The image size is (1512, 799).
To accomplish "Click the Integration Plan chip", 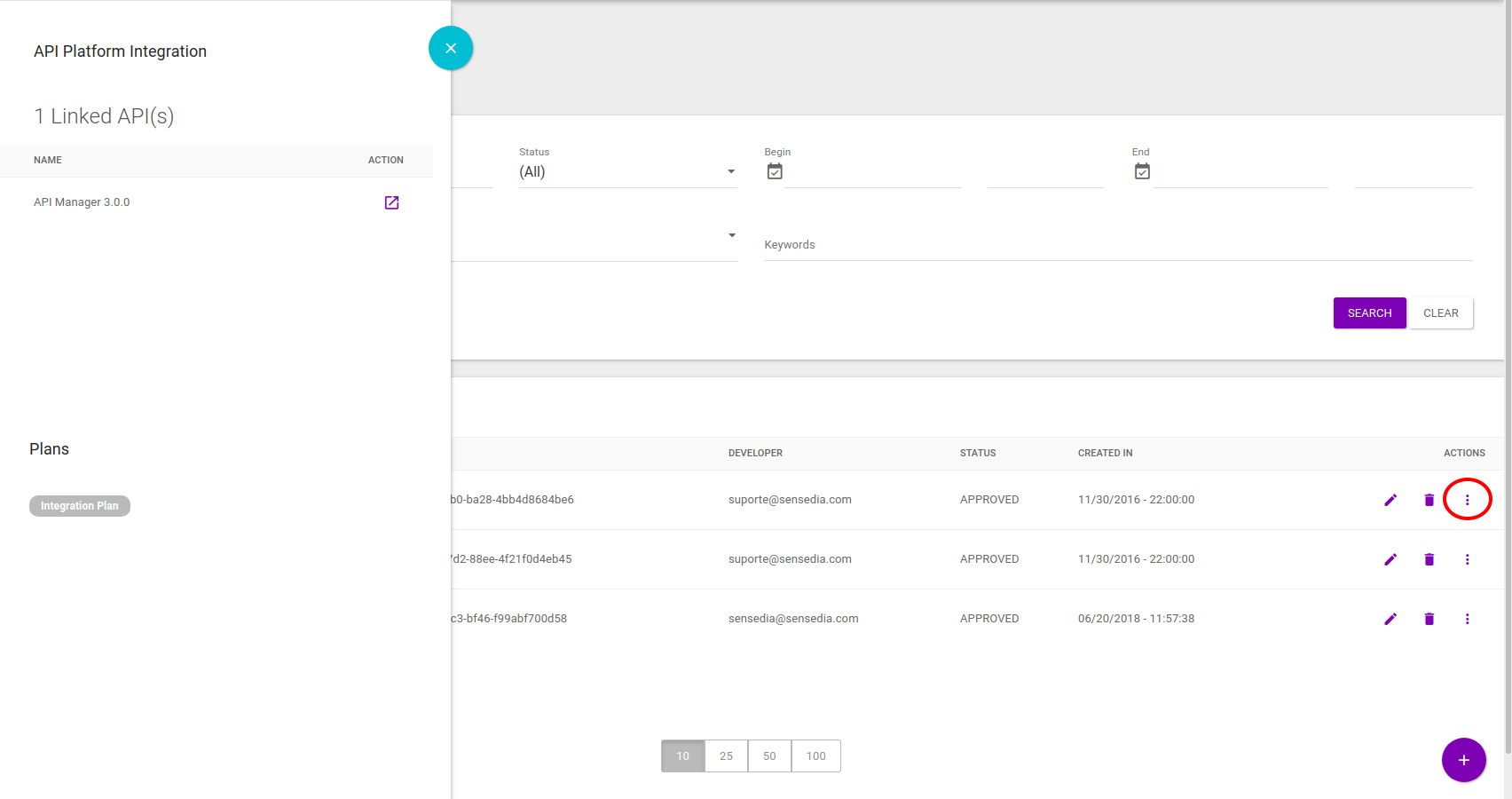I will tap(80, 506).
